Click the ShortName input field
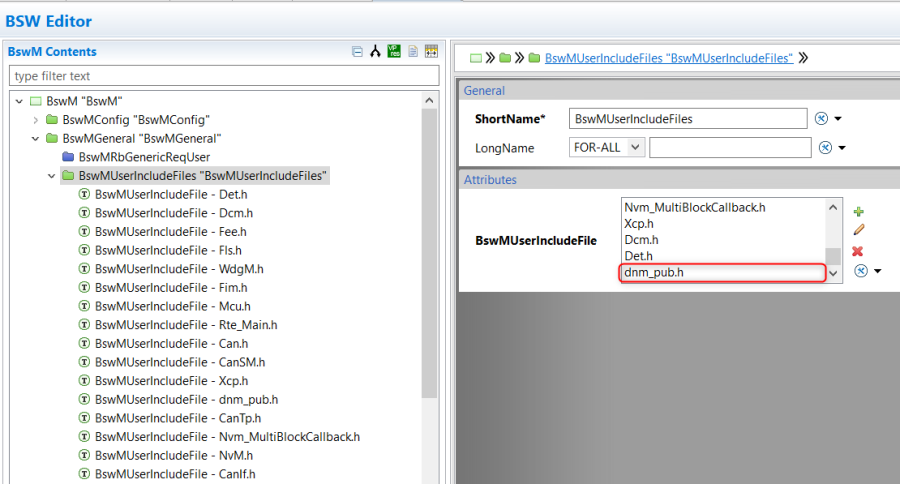Screen dimensions: 900x484 pyautogui.click(x=688, y=119)
